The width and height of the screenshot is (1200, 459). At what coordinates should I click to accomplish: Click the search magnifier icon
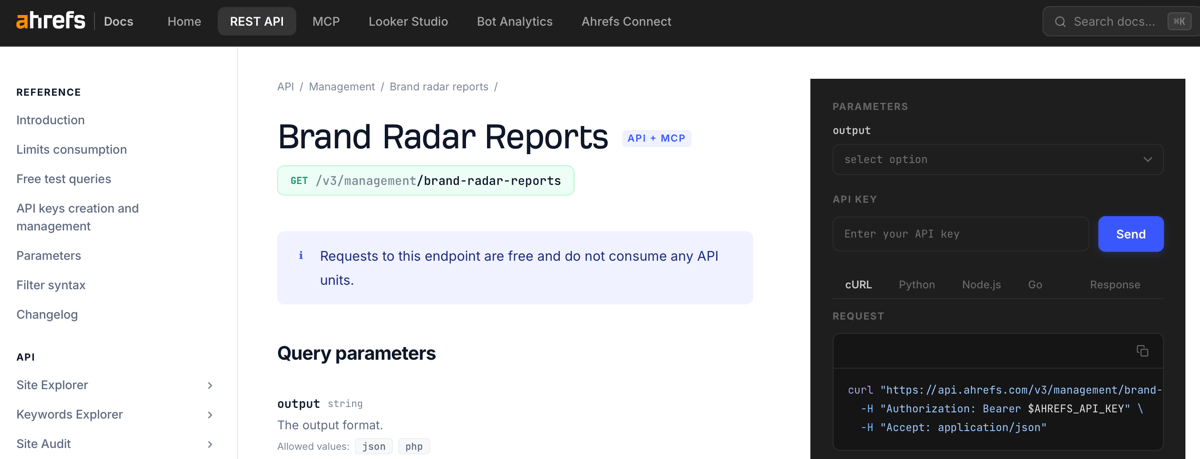(x=1060, y=21)
